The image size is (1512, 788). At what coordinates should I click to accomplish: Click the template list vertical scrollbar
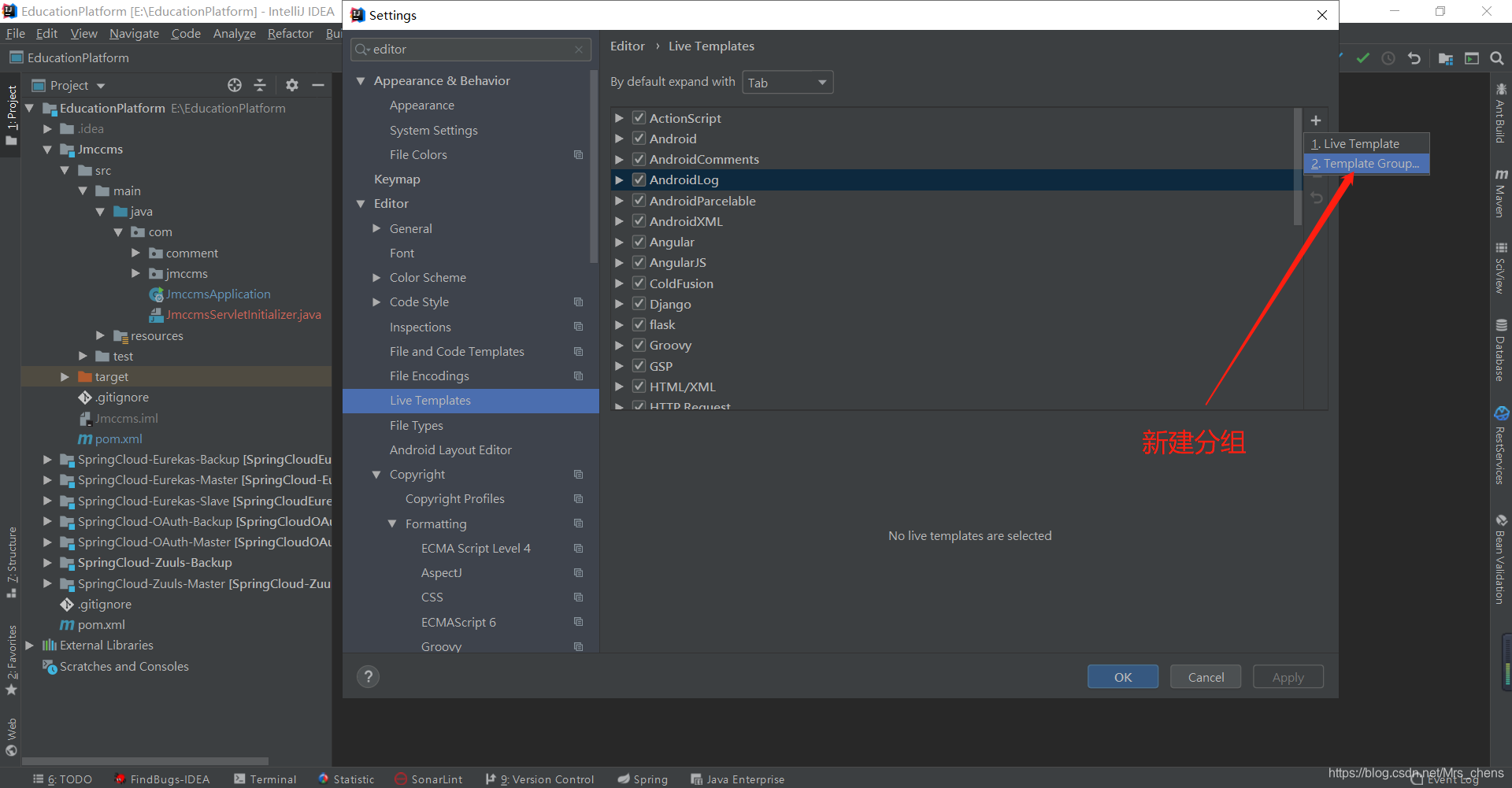[x=1298, y=167]
